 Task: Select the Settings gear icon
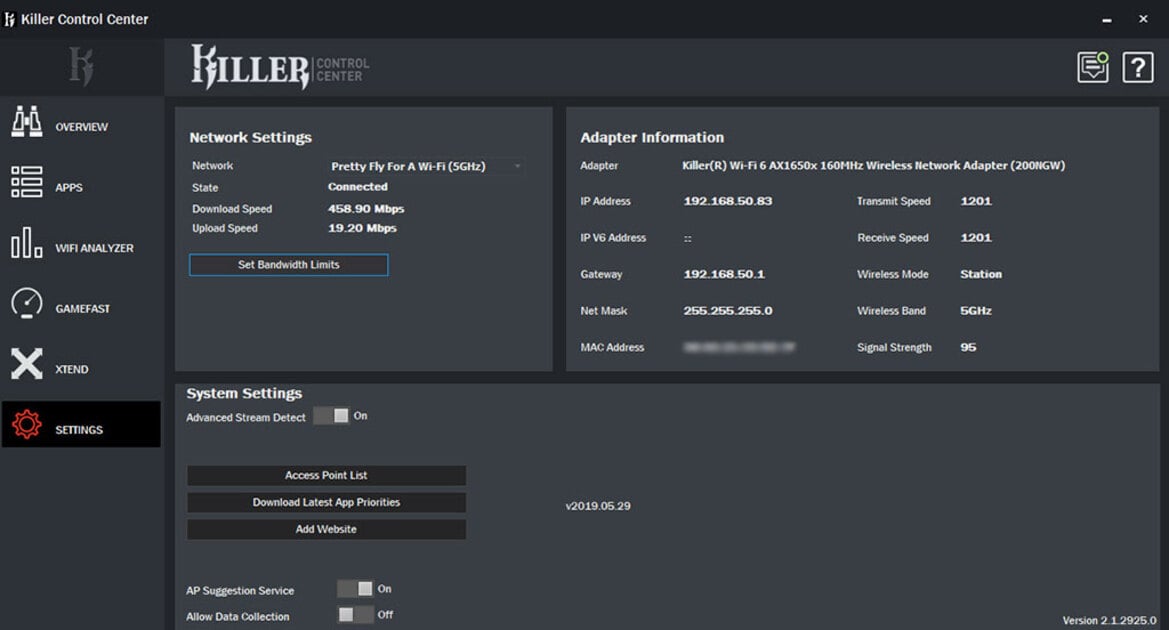pyautogui.click(x=27, y=424)
